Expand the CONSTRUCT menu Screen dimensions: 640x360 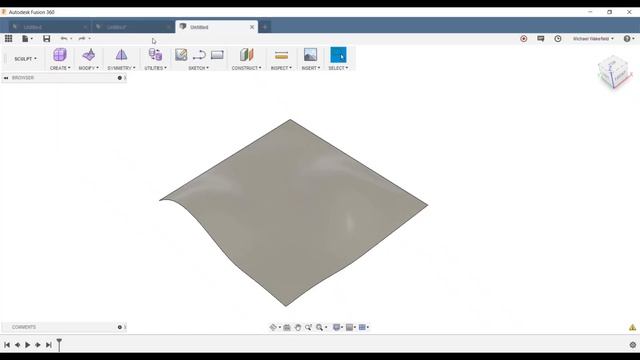click(x=247, y=68)
